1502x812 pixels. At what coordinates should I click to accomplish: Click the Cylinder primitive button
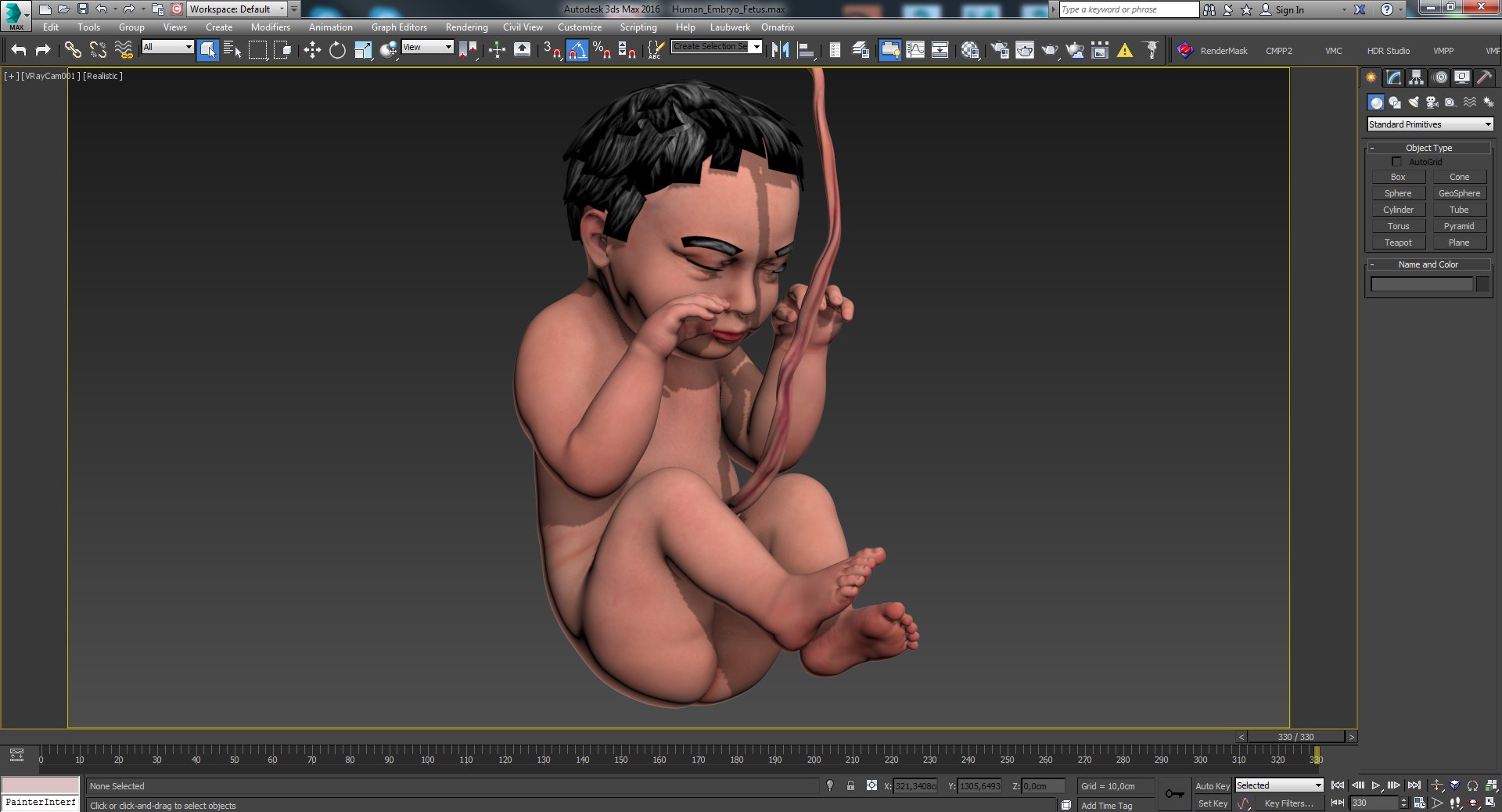click(x=1398, y=210)
